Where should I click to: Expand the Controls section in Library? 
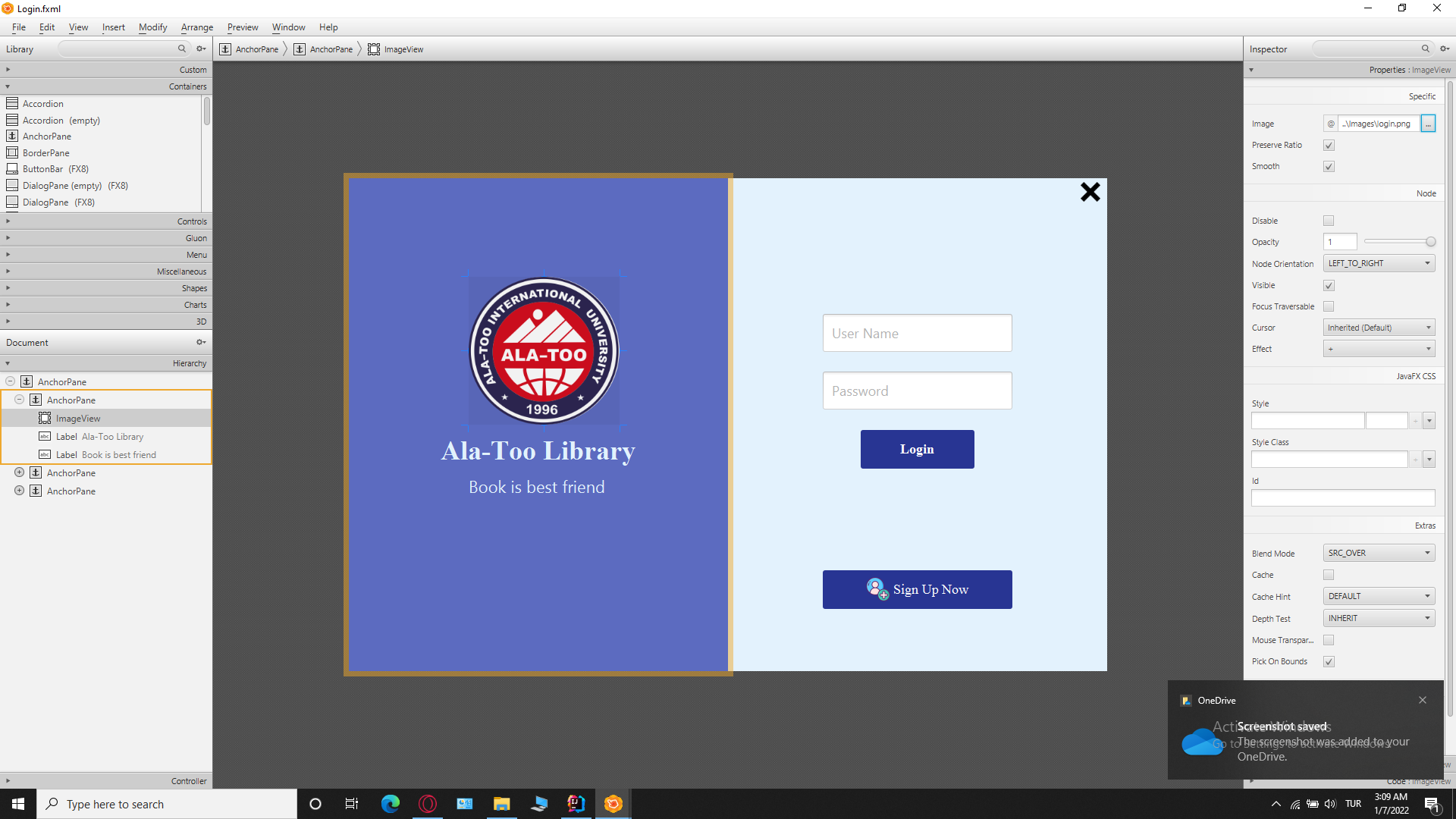click(106, 221)
